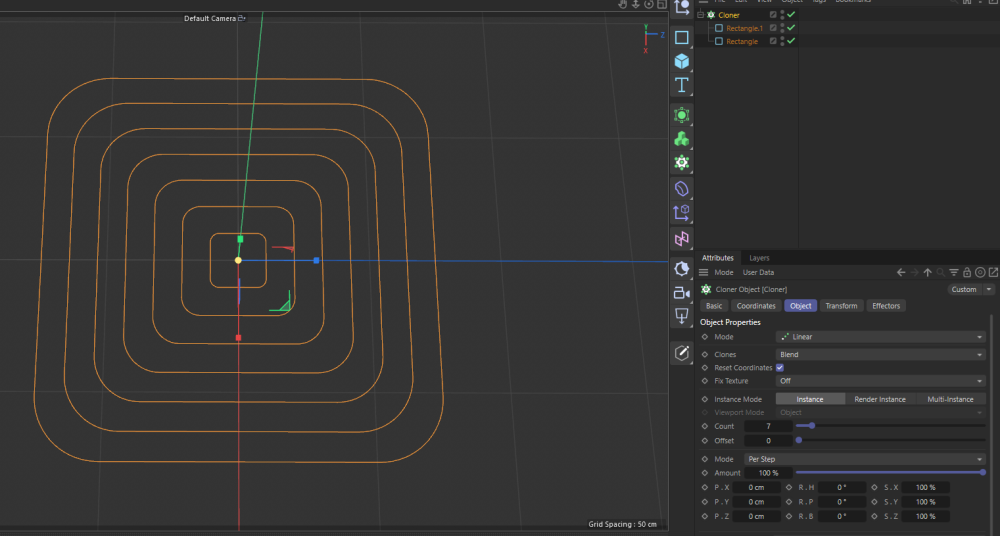Image resolution: width=1000 pixels, height=536 pixels.
Task: Toggle Rectangle.1 visibility dots
Action: [783, 28]
